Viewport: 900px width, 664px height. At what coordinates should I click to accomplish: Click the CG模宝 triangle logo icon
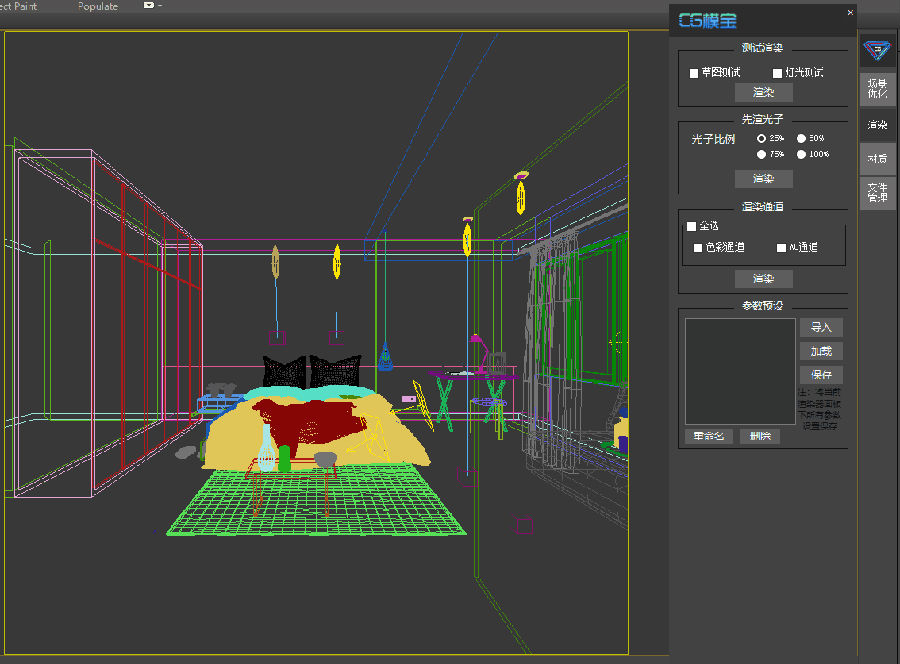pos(877,51)
